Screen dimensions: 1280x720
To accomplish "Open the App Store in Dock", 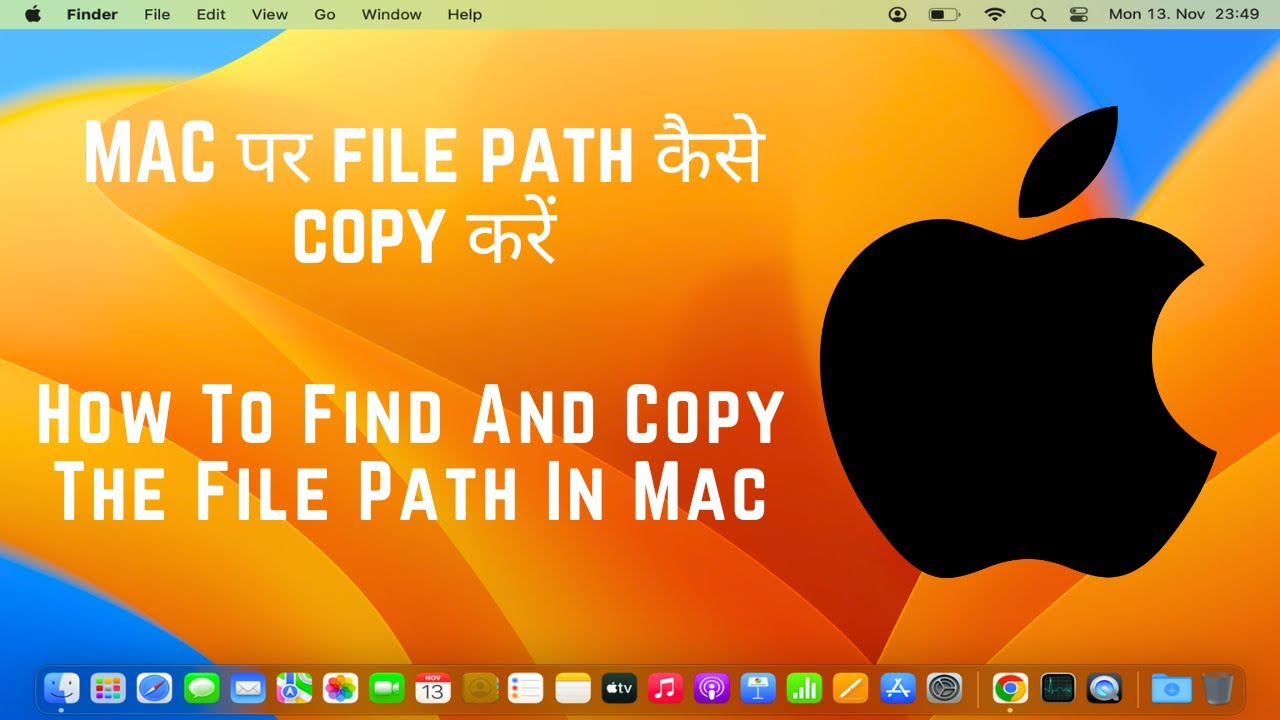I will coord(898,688).
